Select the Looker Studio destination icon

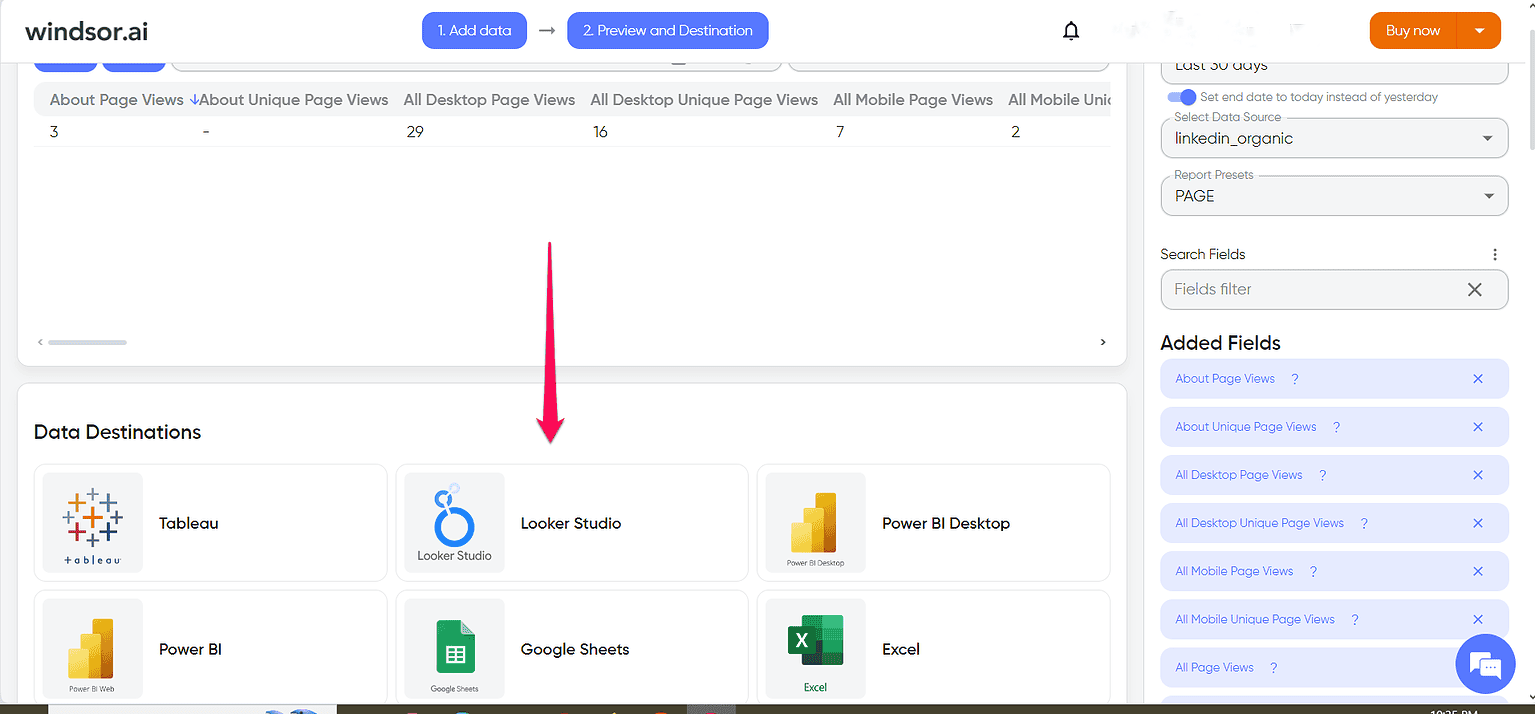[454, 523]
